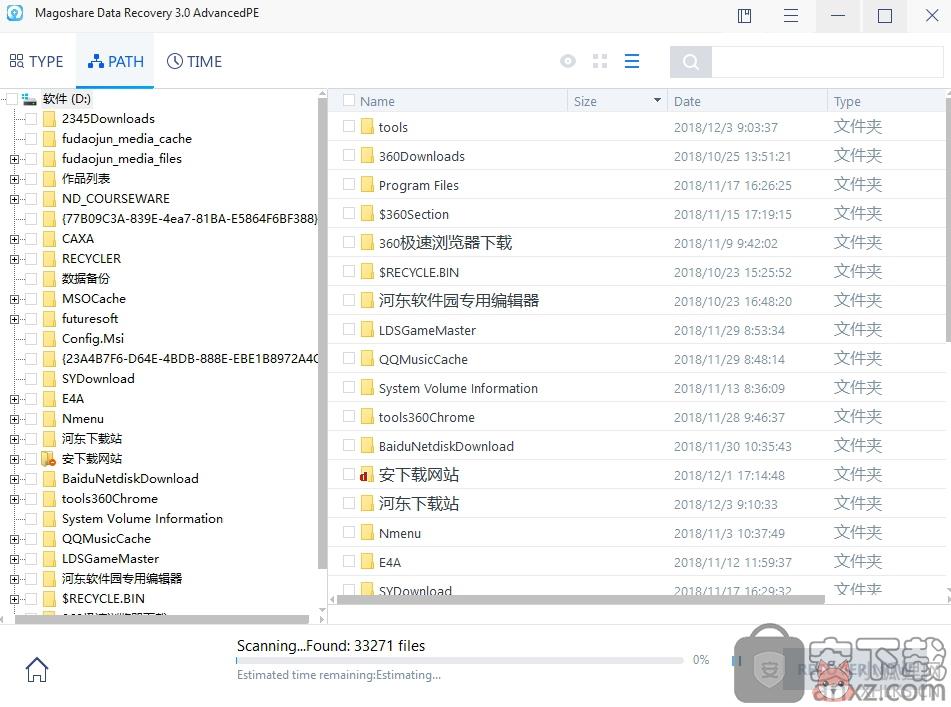Click the QQMusicCache folder icon in list

click(367, 359)
